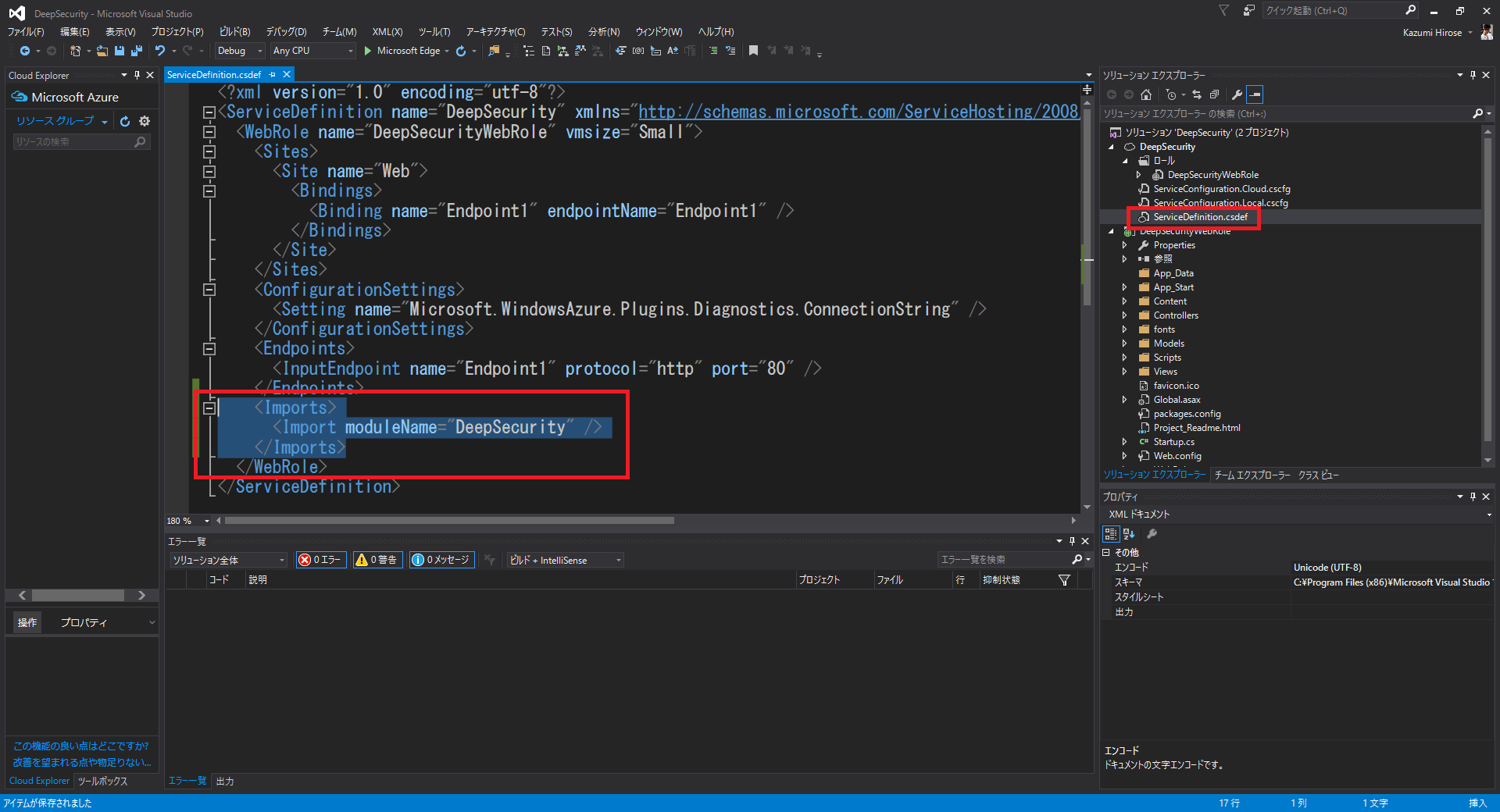Click the Solution Explorer vertical scrollbar thumb
Image resolution: width=1500 pixels, height=812 pixels.
coord(1487,288)
